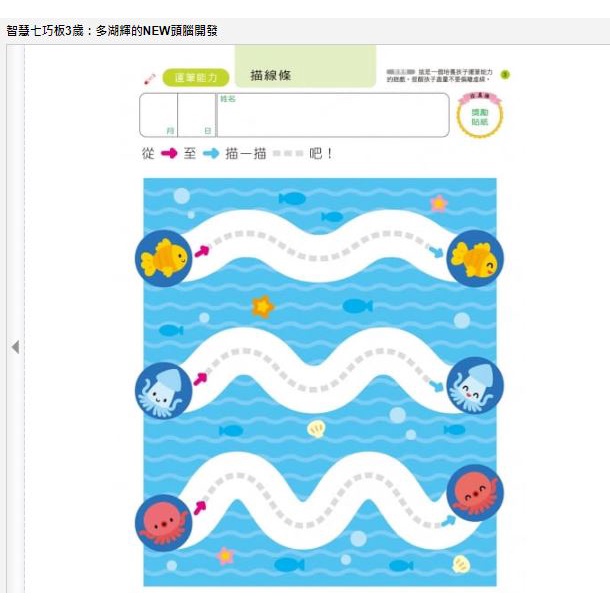Click the 獎勵貼紙 reward sticker circle

pos(480,115)
